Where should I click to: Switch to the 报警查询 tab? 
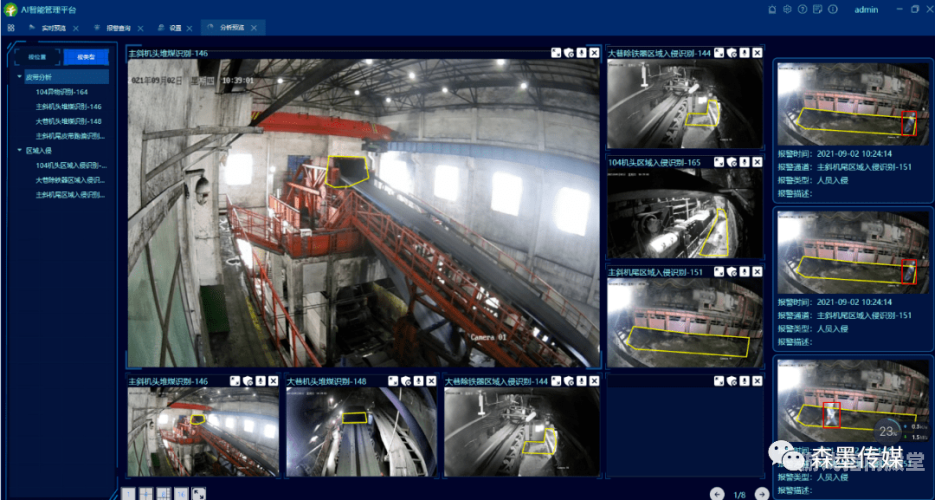(117, 28)
